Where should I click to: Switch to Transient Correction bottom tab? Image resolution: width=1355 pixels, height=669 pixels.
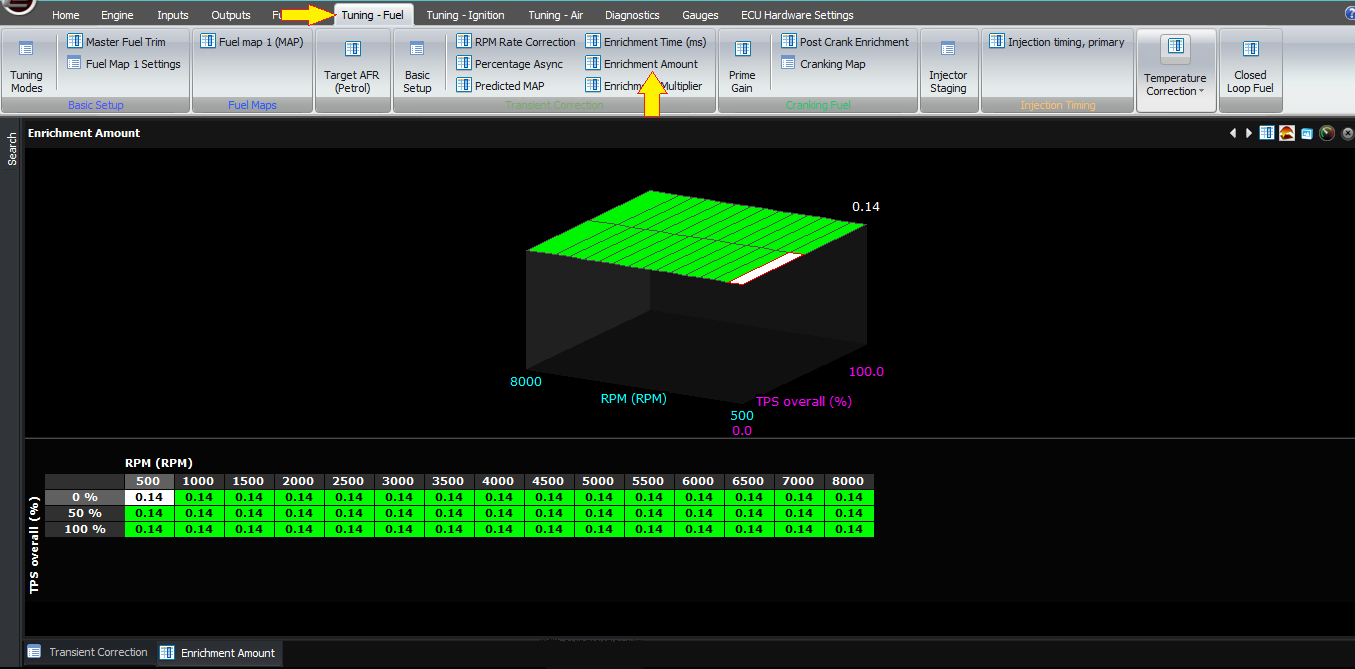pos(88,652)
